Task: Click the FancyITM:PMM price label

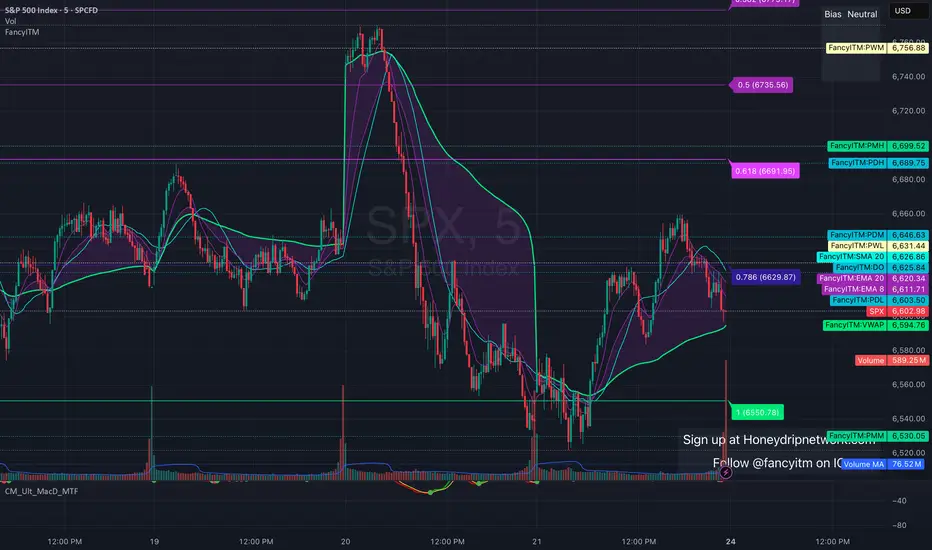Action: pyautogui.click(x=877, y=436)
